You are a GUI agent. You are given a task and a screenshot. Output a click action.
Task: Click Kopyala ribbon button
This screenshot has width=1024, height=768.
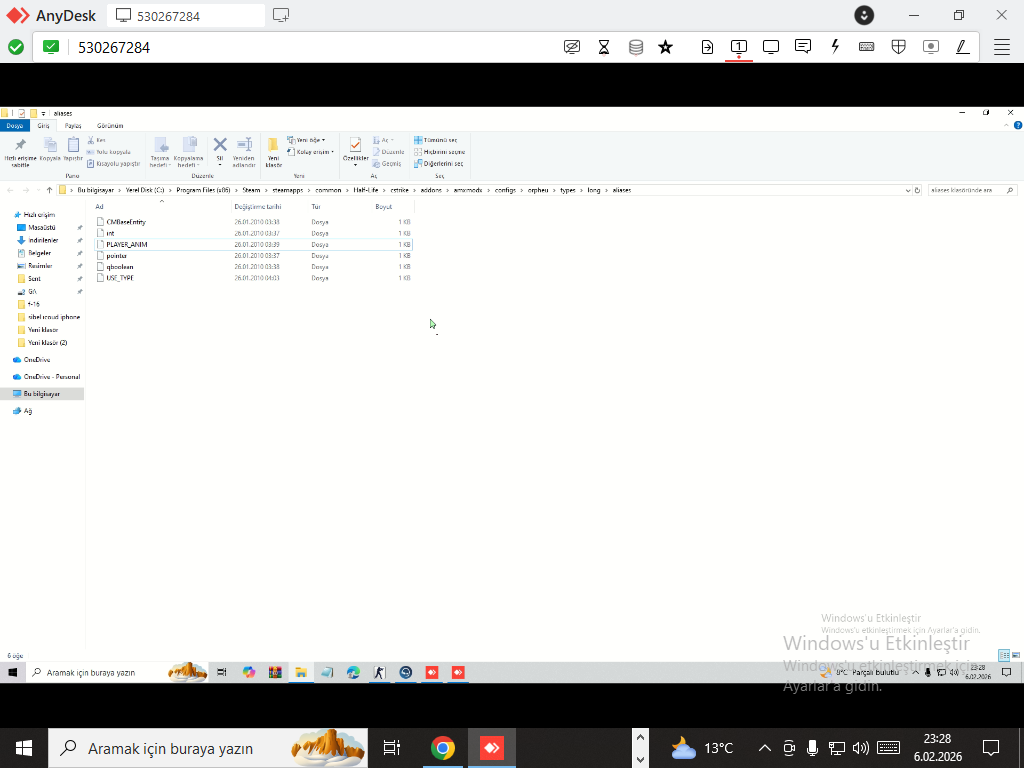[50, 149]
